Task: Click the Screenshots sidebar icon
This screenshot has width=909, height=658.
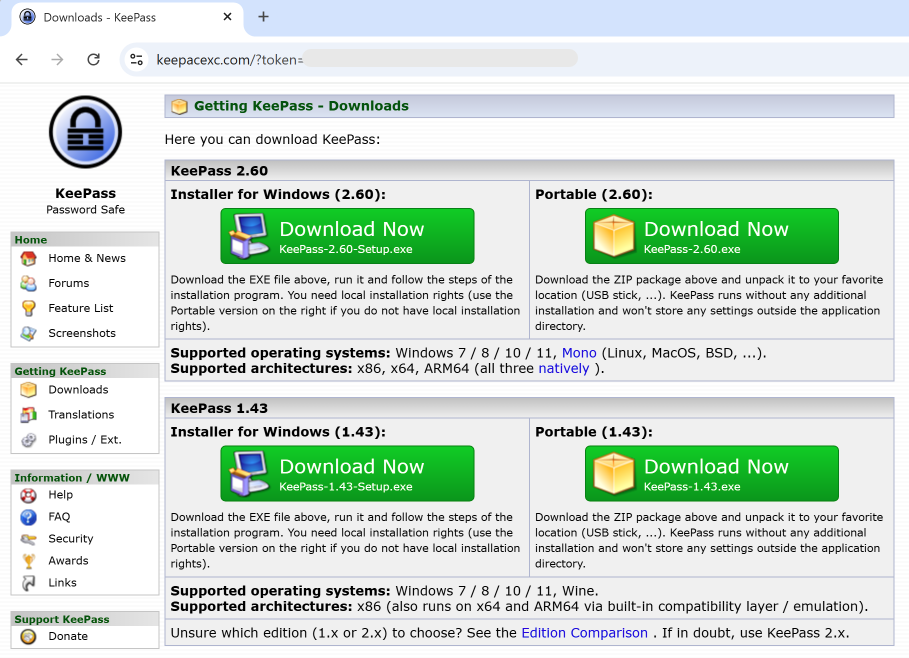Action: click(x=29, y=333)
